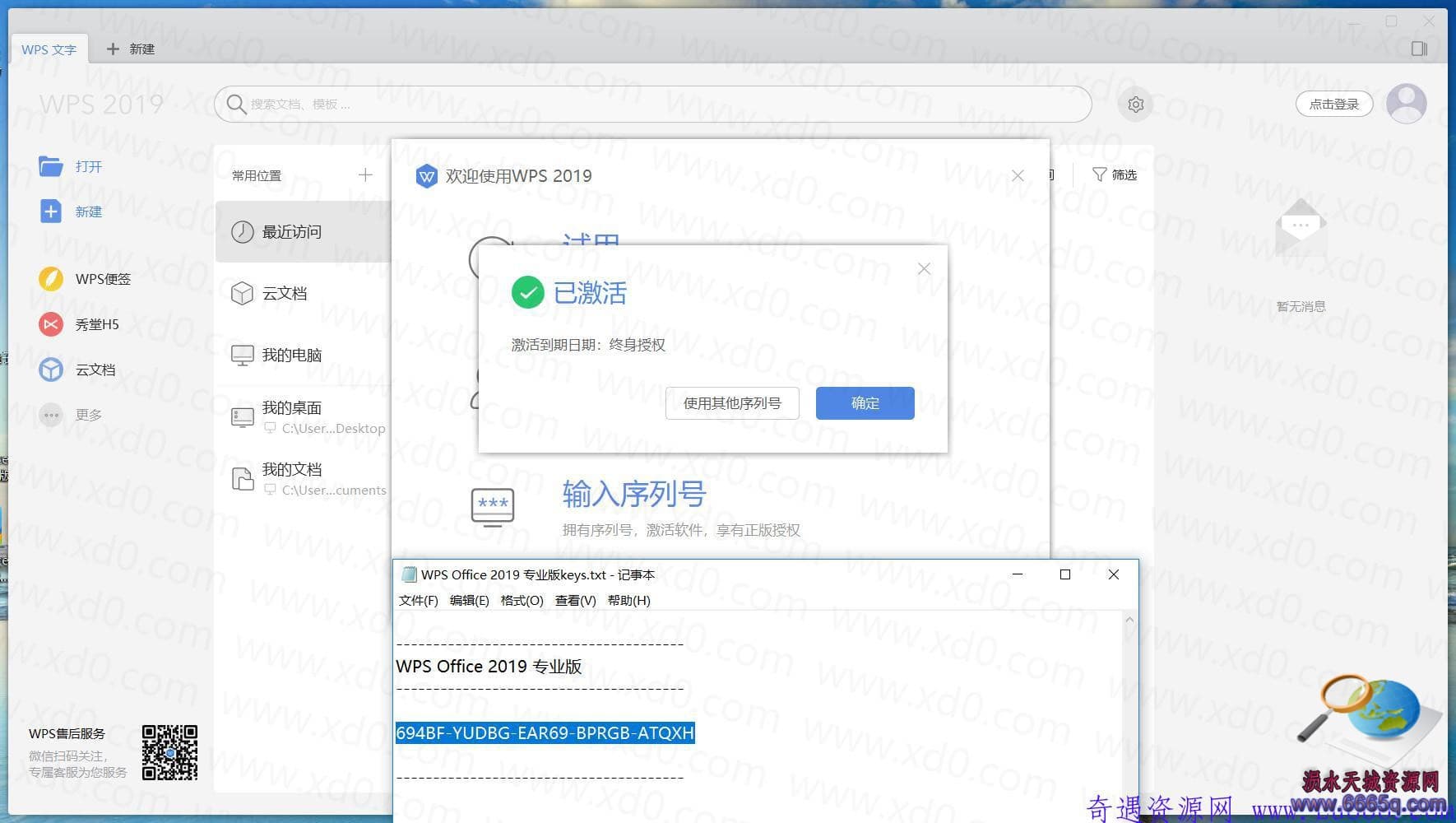Click the Notepad file icon in title bar
This screenshot has width=1456, height=823.
409,575
